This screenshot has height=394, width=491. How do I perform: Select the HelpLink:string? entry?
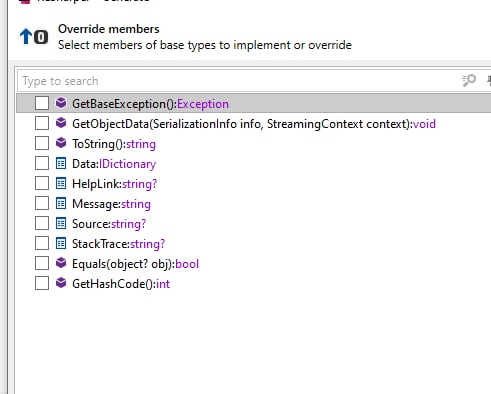pyautogui.click(x=114, y=184)
